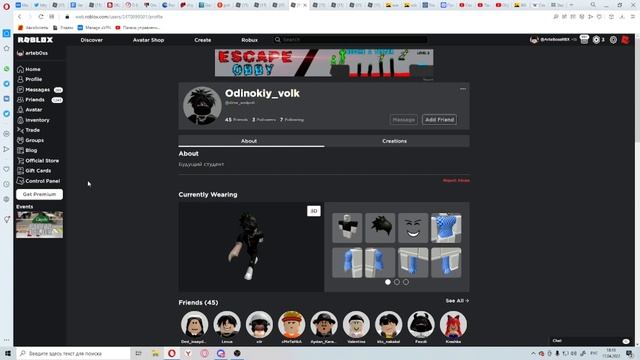Click the Escape Obby banner ad
This screenshot has width=640, height=360.
tap(324, 63)
